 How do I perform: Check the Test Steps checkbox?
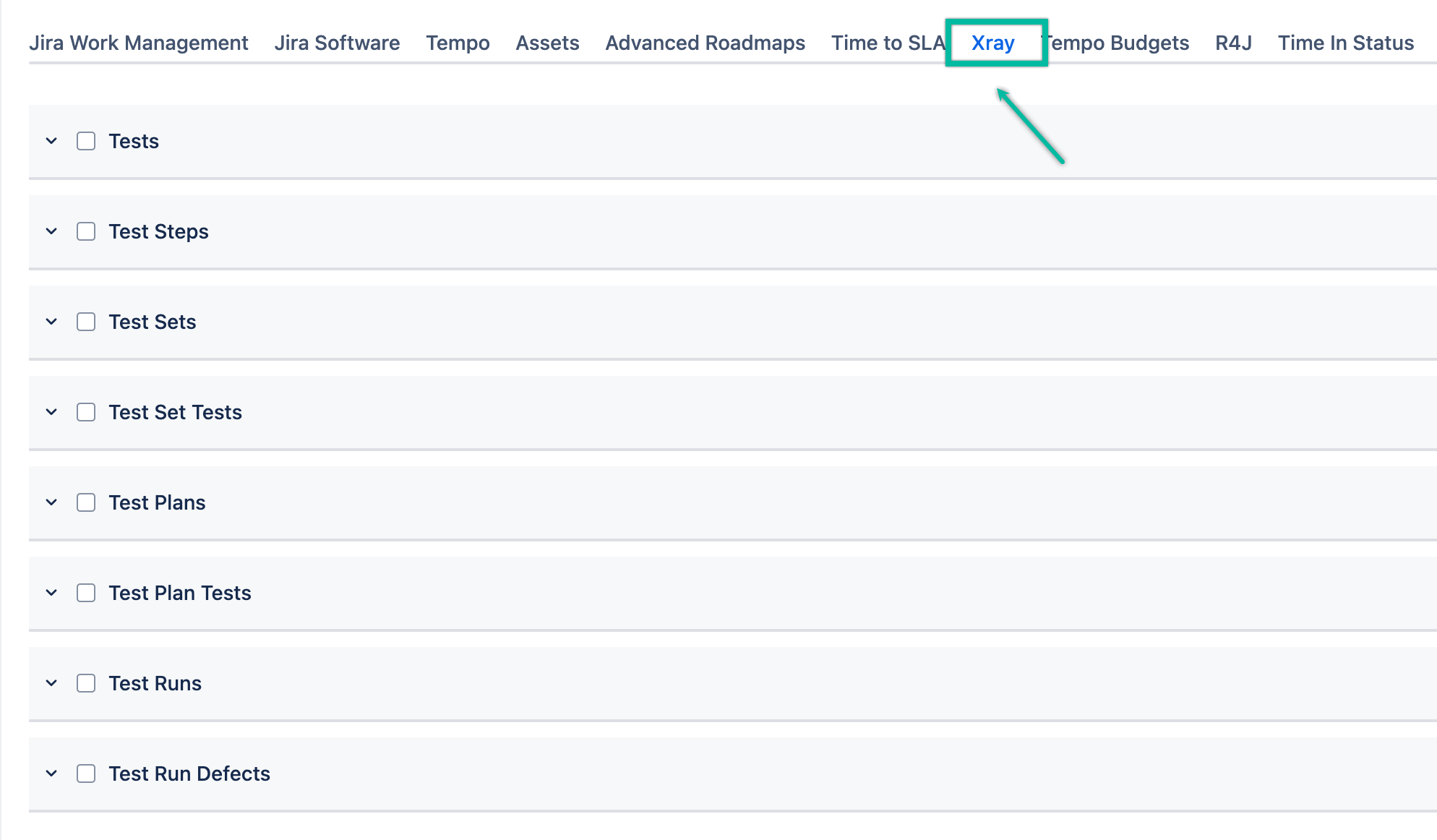(85, 231)
